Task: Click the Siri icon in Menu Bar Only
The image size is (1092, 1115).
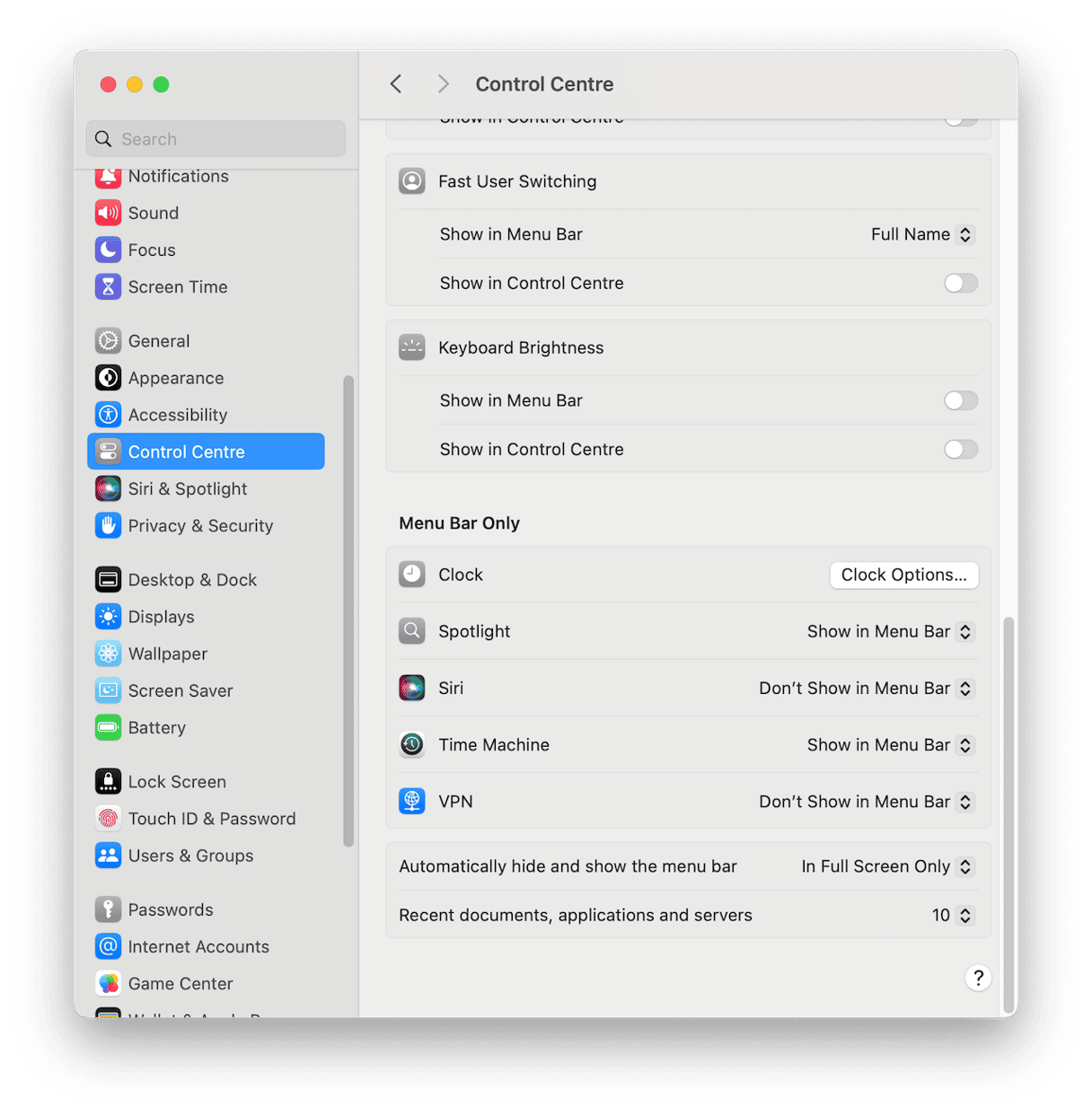Action: pos(412,688)
